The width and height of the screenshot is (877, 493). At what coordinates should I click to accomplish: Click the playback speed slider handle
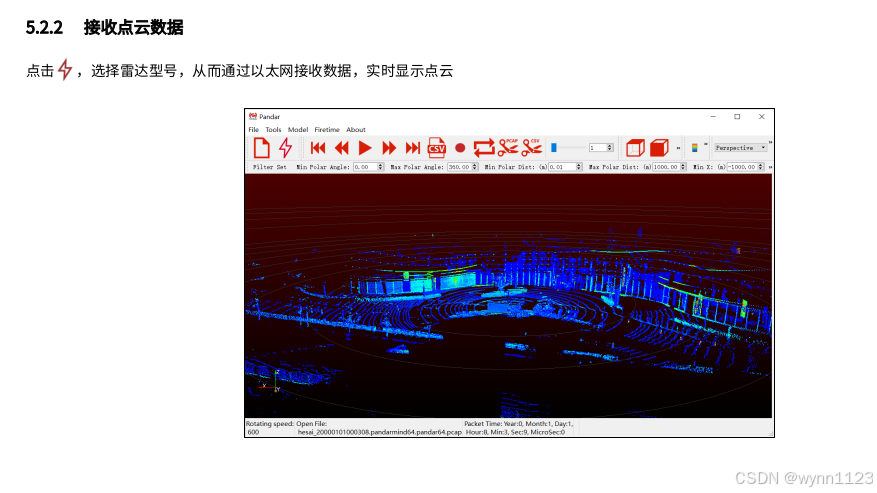click(554, 148)
